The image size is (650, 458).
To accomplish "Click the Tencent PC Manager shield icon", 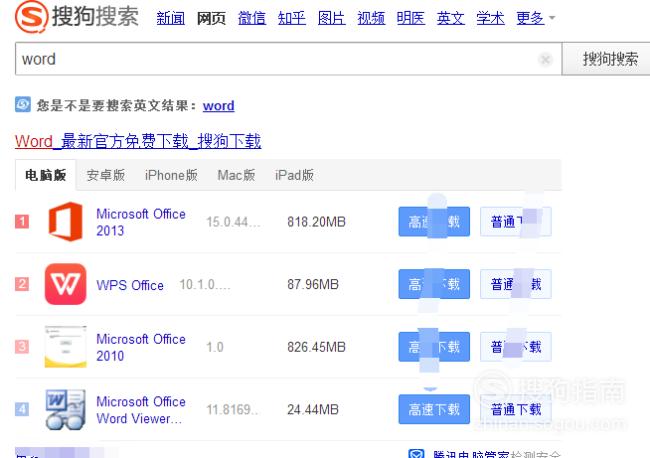I will coord(417,454).
